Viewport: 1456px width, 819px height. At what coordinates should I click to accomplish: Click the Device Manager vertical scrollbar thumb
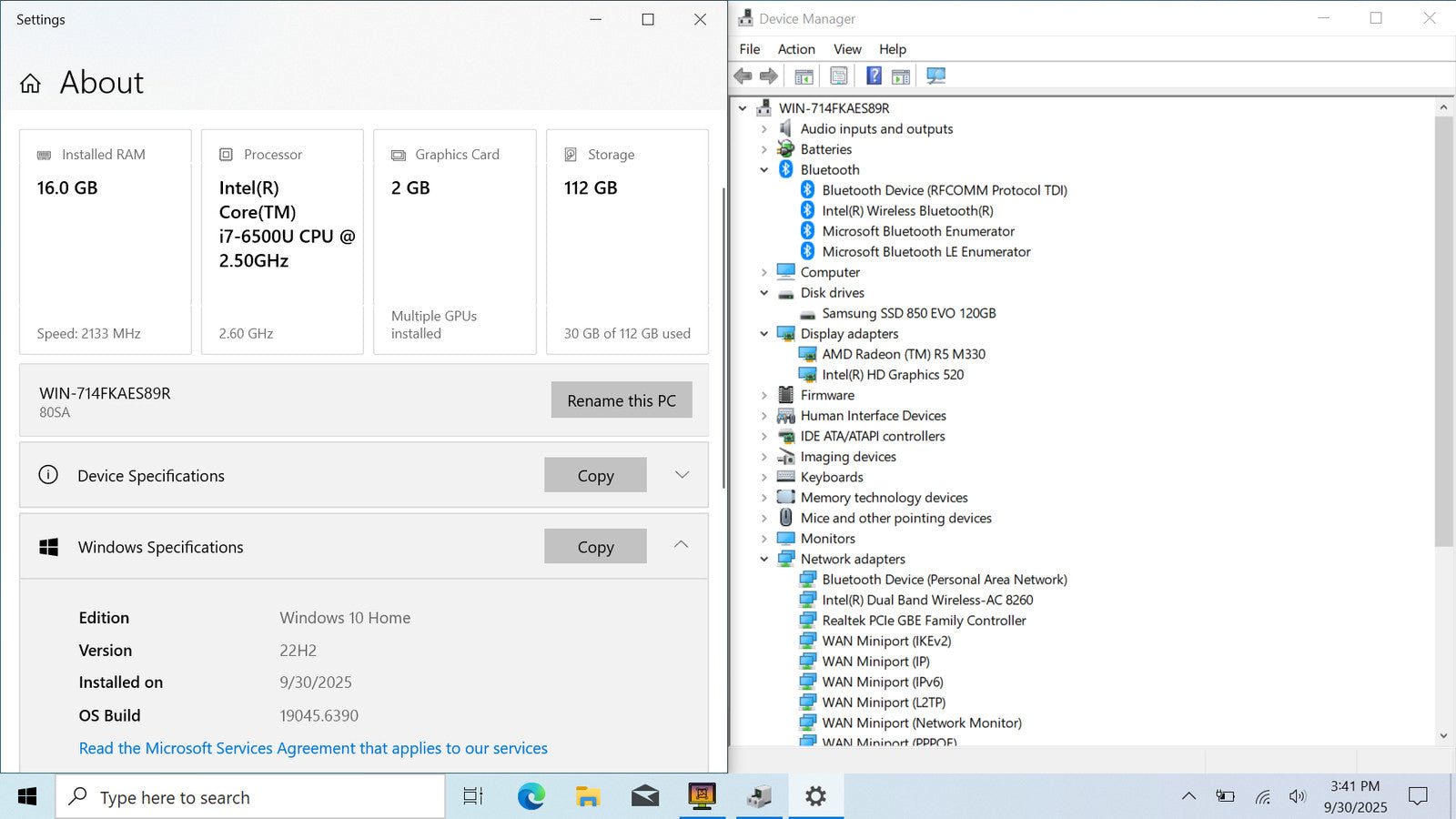pyautogui.click(x=1443, y=331)
